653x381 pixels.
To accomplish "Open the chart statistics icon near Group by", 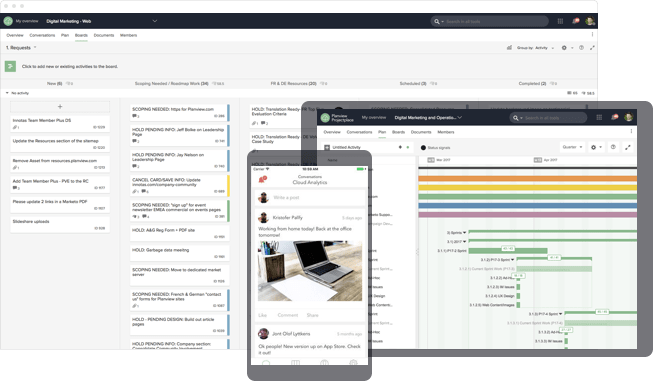I will [509, 48].
